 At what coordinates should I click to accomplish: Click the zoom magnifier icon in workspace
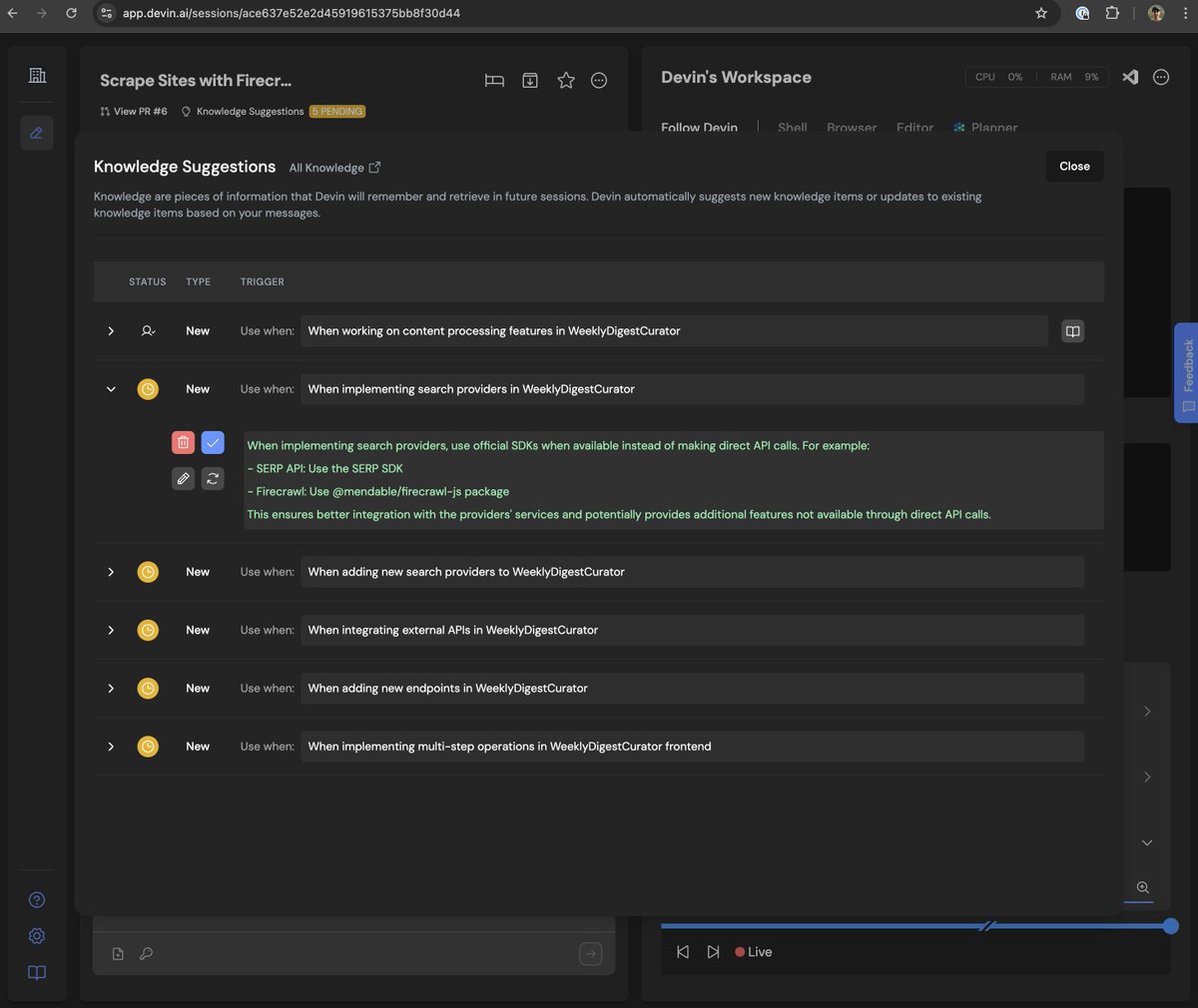[1143, 887]
